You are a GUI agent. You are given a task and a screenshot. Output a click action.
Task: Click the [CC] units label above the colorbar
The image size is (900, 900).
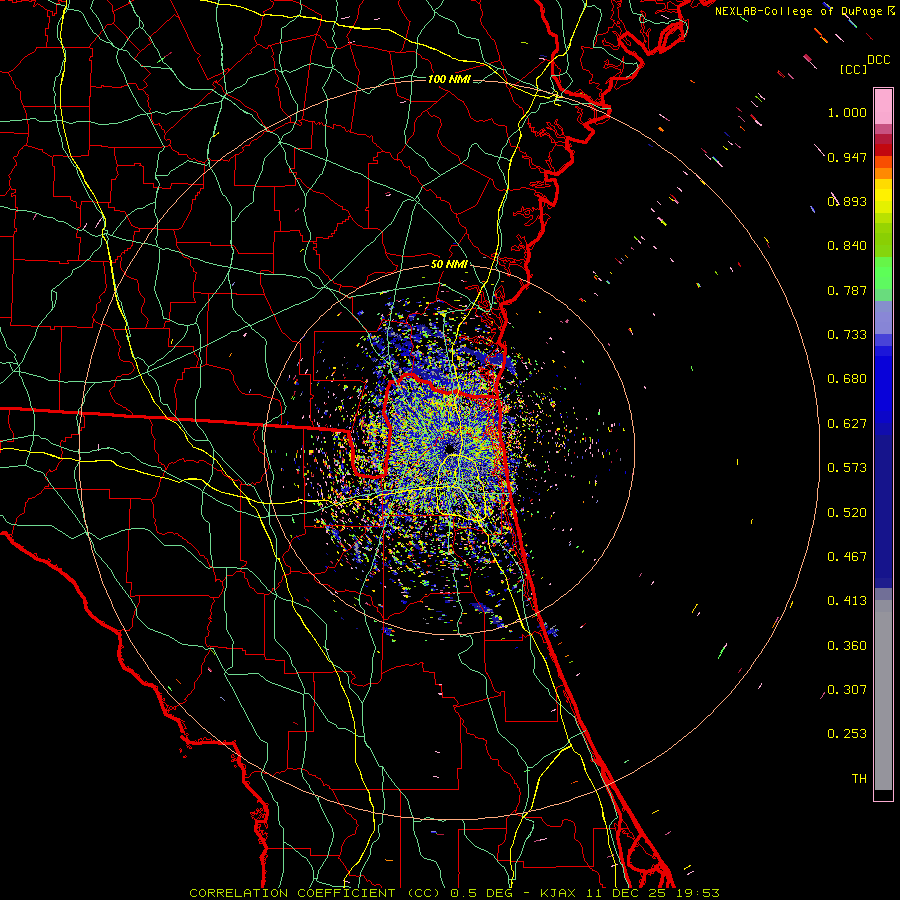coord(854,70)
